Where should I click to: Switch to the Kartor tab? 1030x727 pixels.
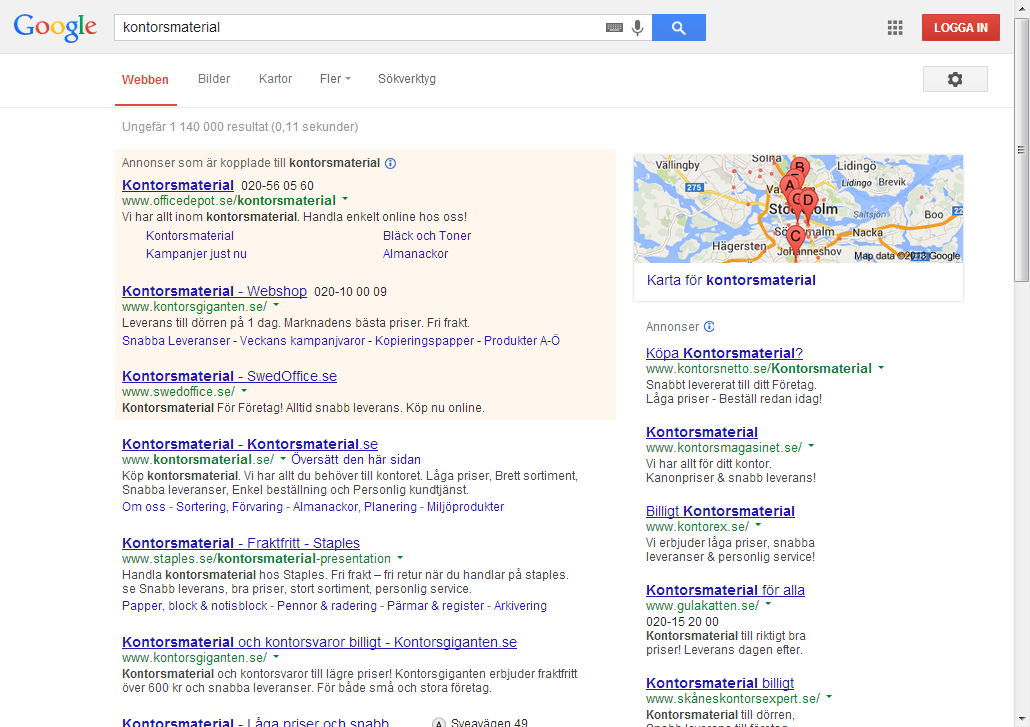(275, 79)
